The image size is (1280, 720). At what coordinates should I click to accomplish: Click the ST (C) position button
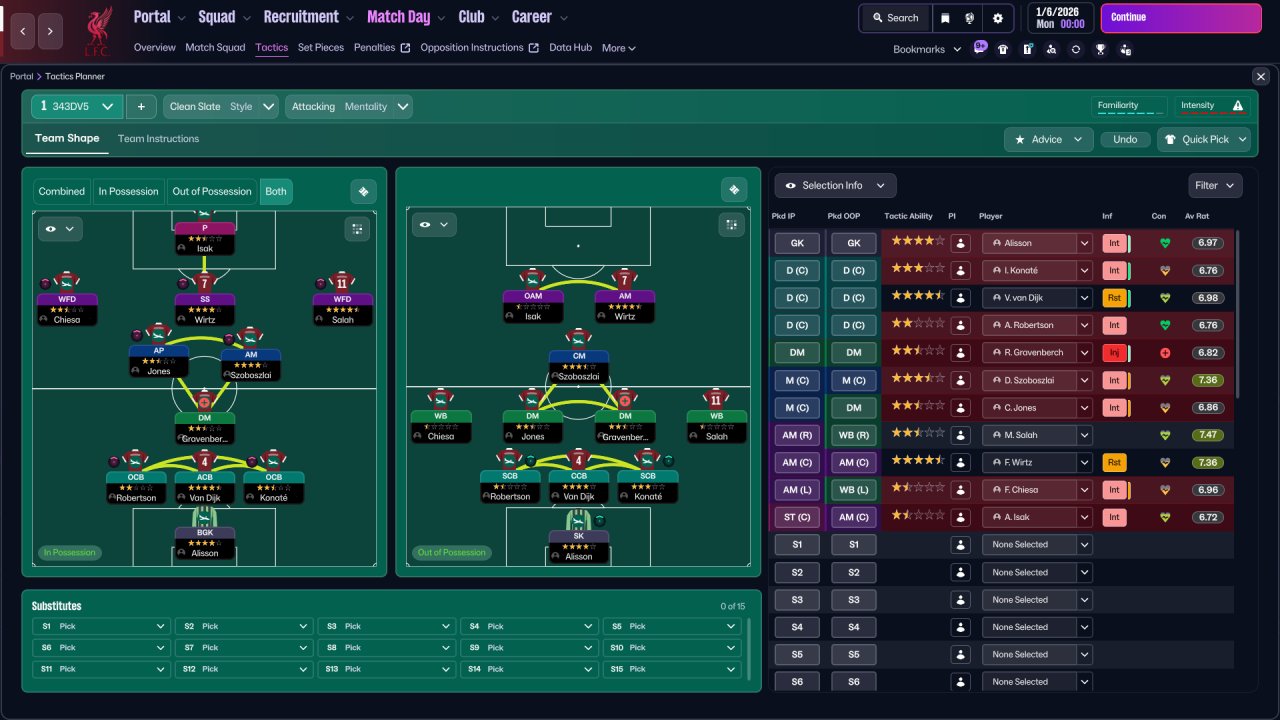[x=797, y=517]
